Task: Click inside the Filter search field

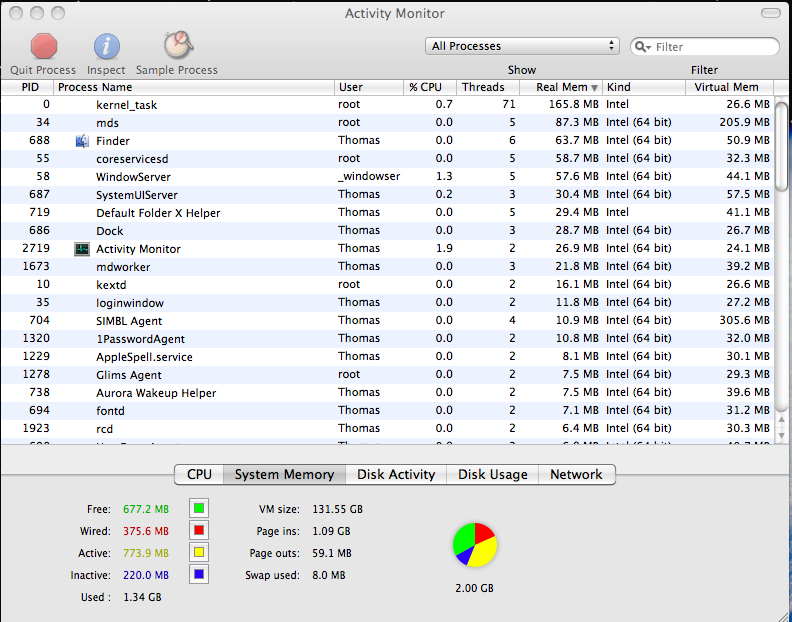Action: pos(705,46)
